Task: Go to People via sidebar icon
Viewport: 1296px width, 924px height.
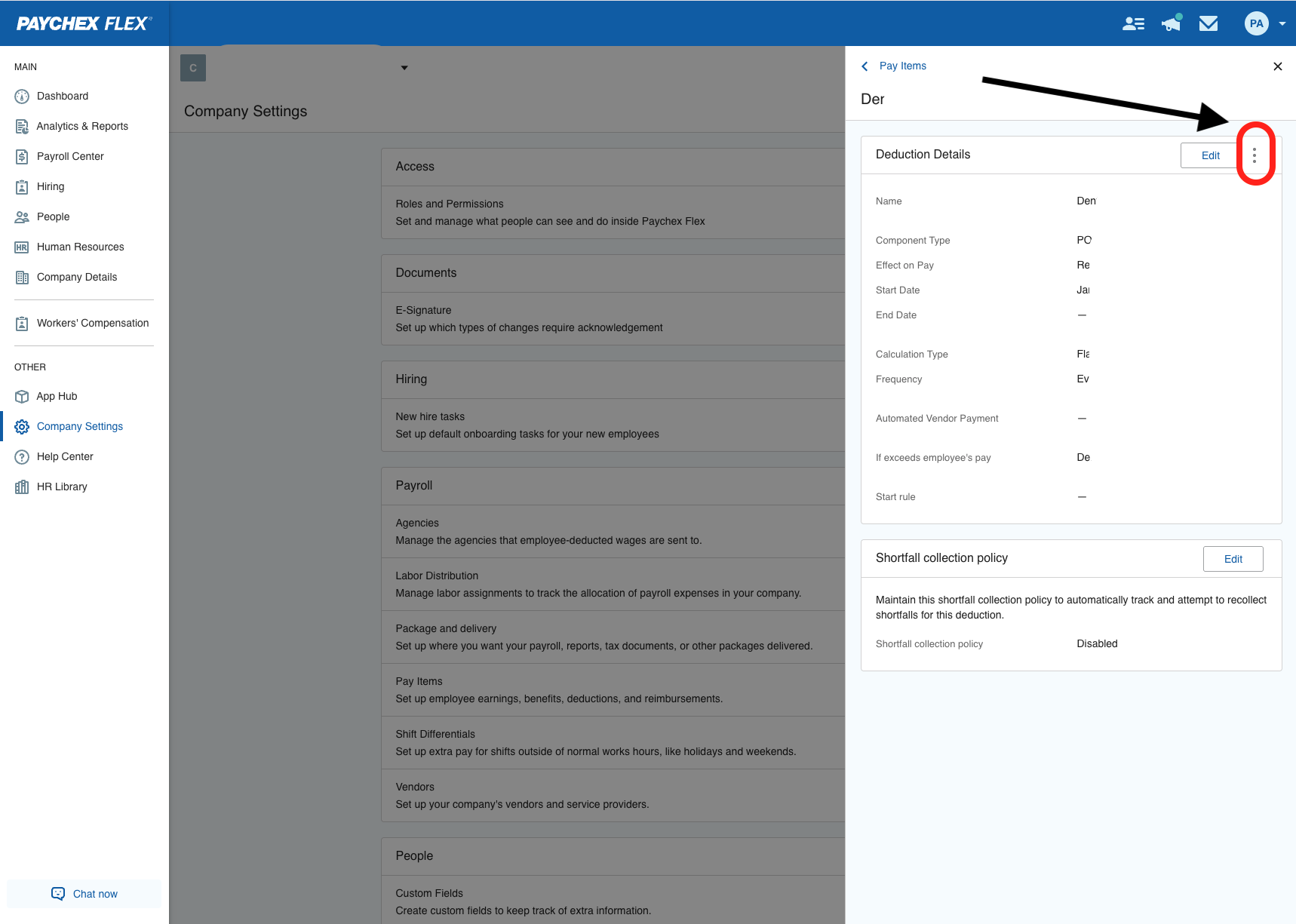Action: [x=22, y=216]
